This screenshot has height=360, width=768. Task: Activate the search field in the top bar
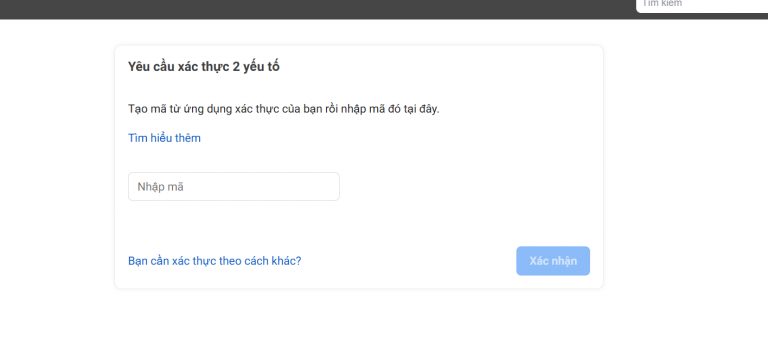702,5
